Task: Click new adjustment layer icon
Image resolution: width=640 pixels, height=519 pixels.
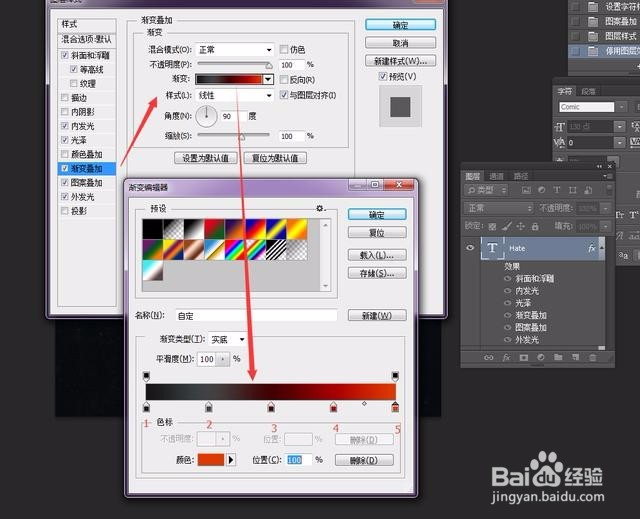Action: pos(541,357)
